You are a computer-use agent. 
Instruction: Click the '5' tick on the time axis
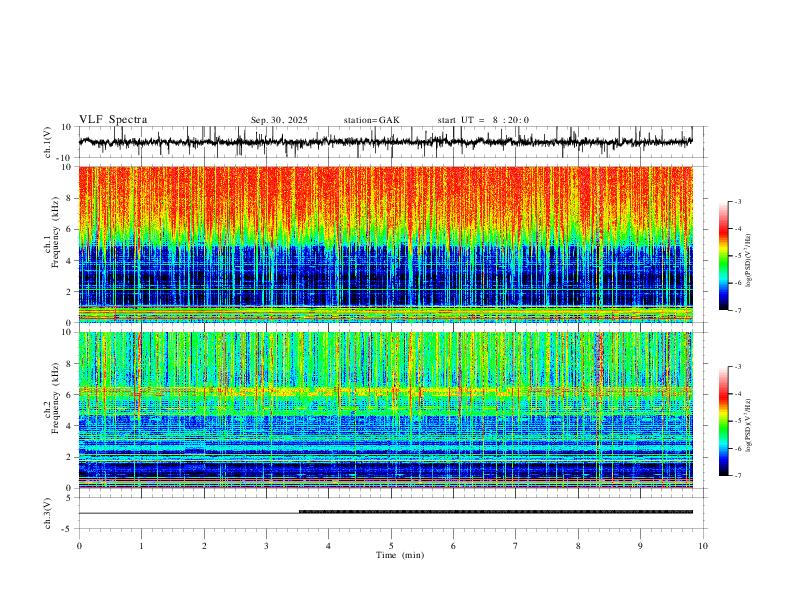click(391, 546)
